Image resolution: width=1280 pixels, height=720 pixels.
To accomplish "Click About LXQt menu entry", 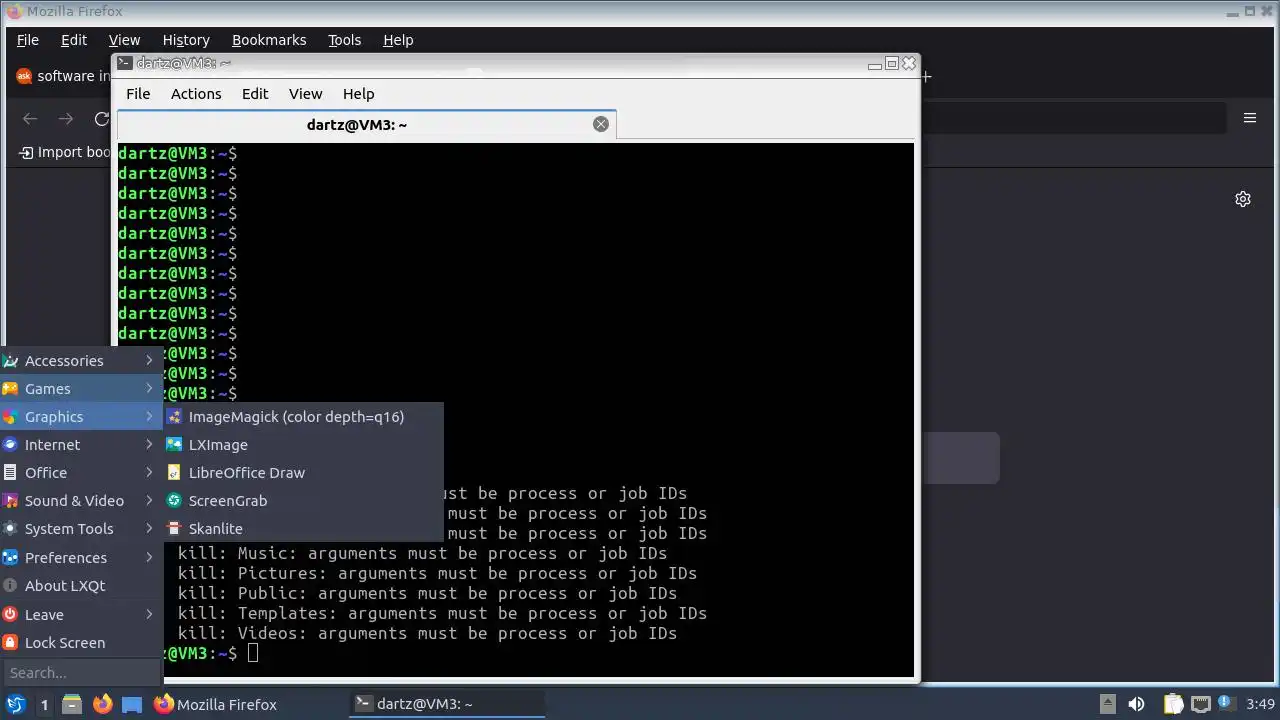I will [81, 586].
